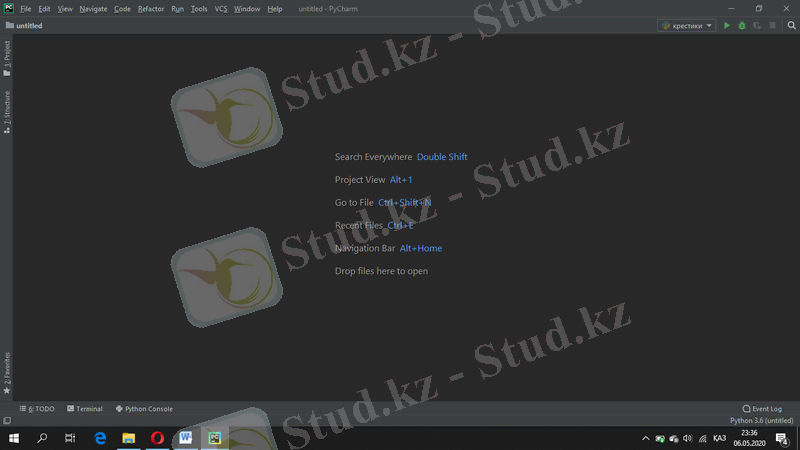Open the Windows notification center icon
Screen dimensions: 800x450
click(x=782, y=438)
